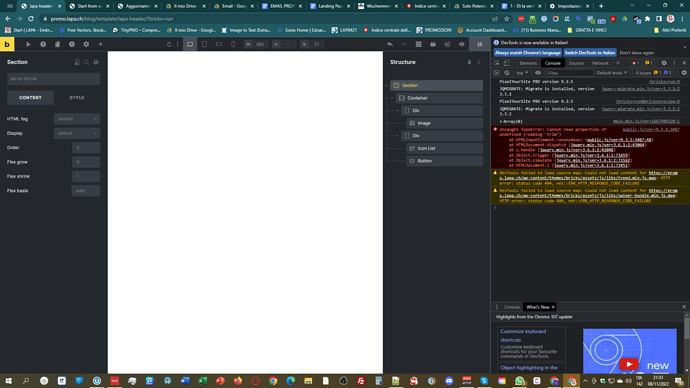
Task: Open the Windows Start button
Action: (8, 381)
